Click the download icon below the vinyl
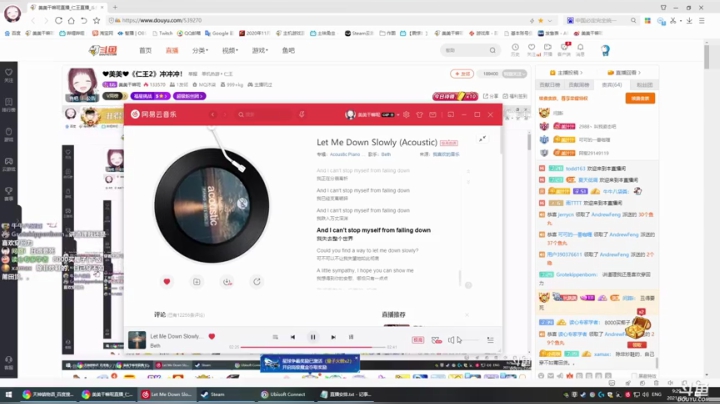 coord(227,281)
